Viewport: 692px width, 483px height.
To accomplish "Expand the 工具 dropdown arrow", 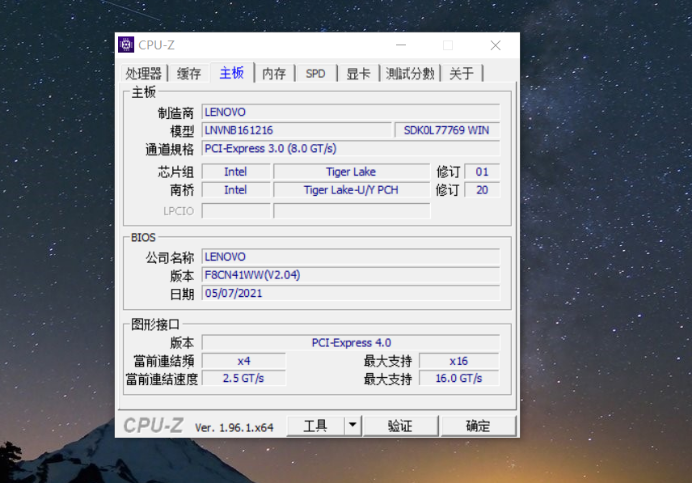I will pyautogui.click(x=353, y=426).
